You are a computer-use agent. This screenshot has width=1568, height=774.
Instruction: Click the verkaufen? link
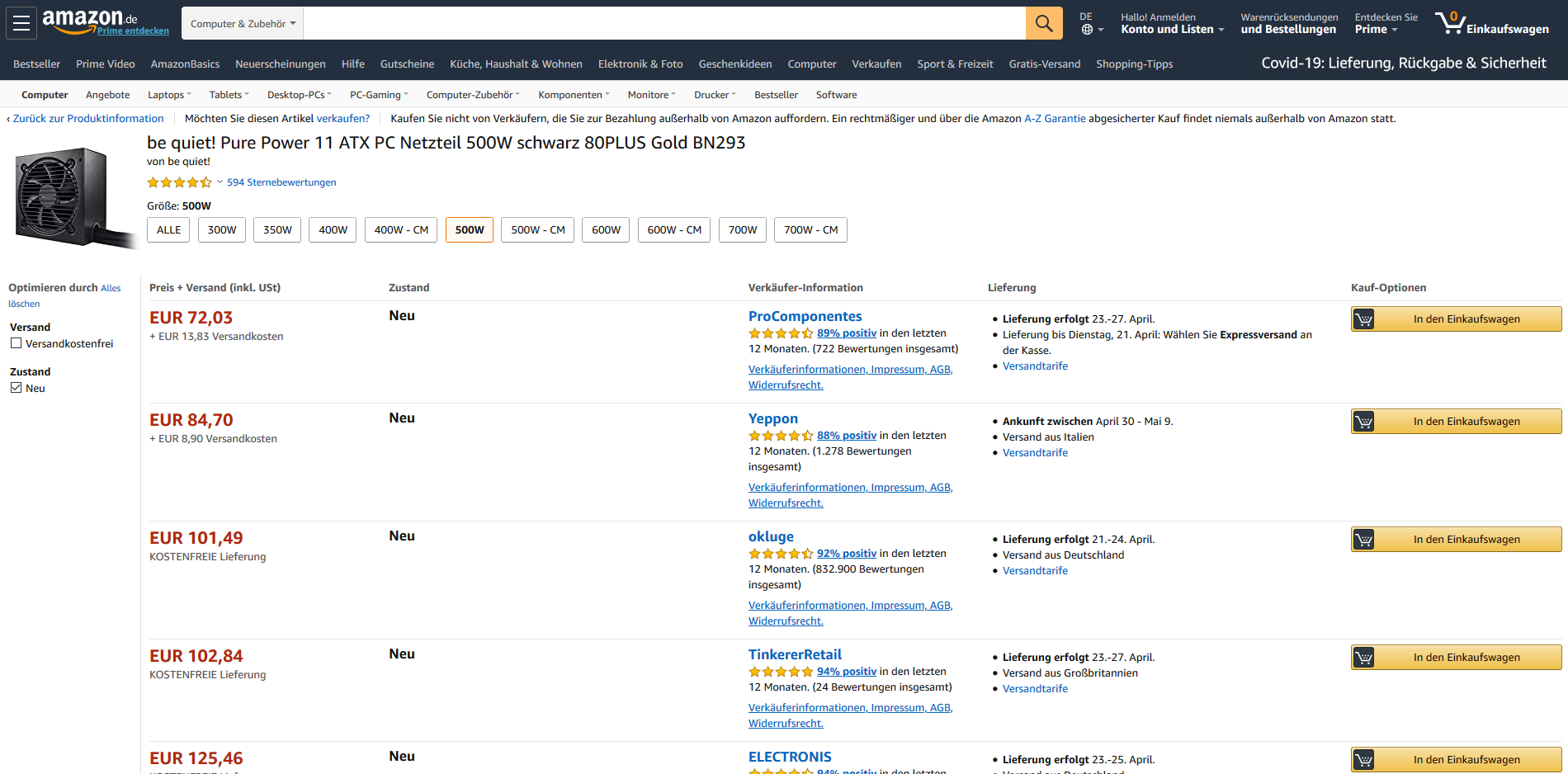point(343,119)
